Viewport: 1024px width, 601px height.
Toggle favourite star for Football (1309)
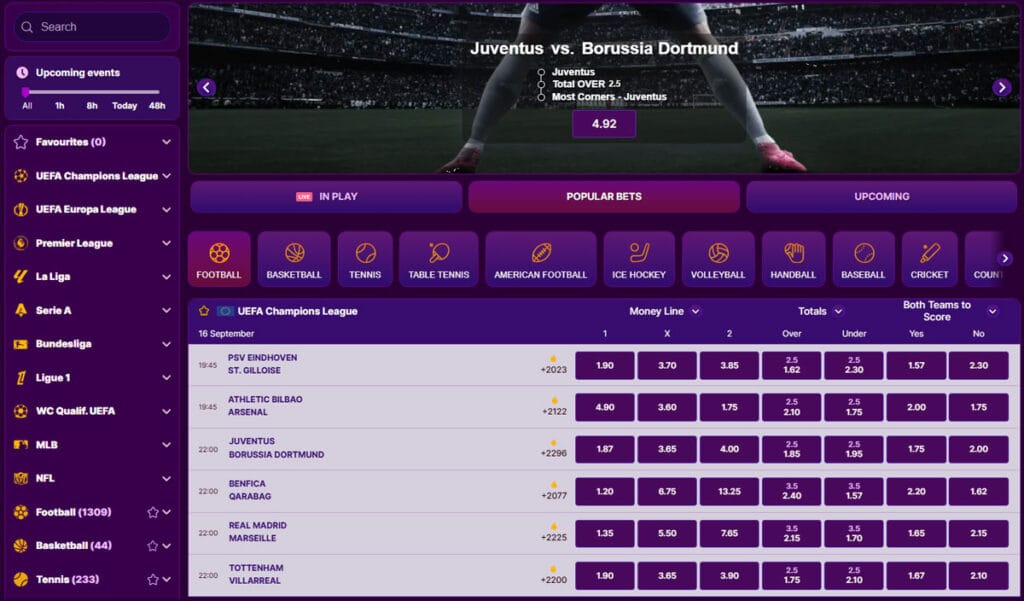click(153, 512)
